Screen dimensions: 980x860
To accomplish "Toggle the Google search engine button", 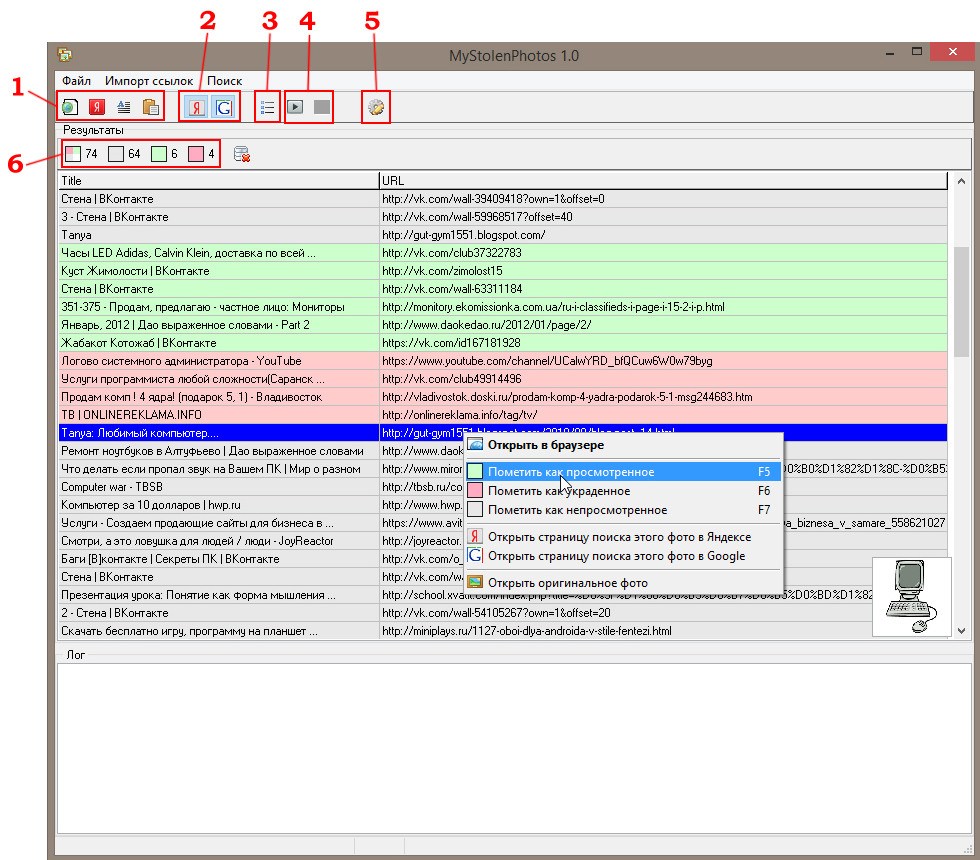I will click(x=224, y=107).
